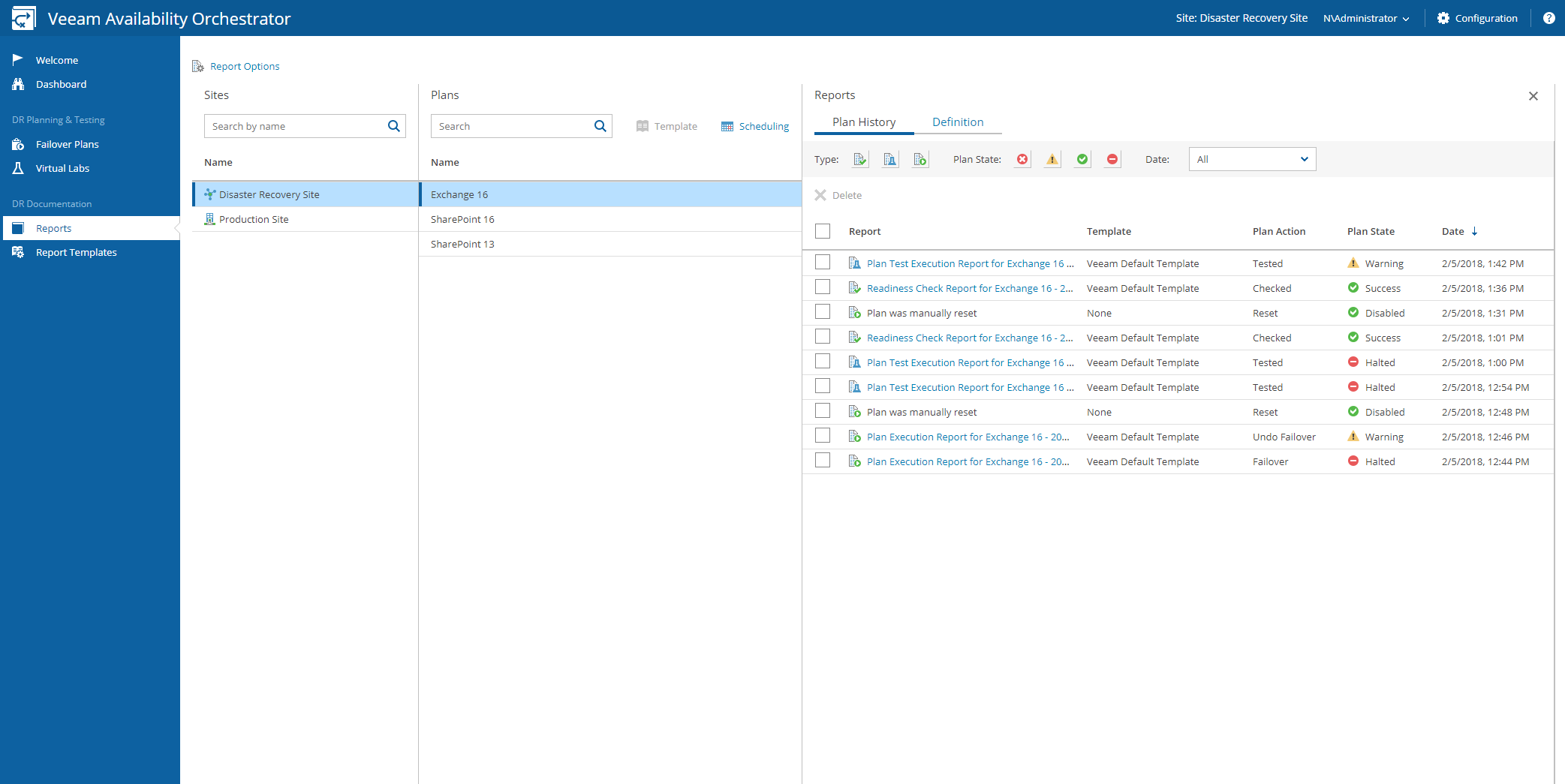Filter by readiness check report type icon
This screenshot has width=1565, height=784.
pos(860,159)
